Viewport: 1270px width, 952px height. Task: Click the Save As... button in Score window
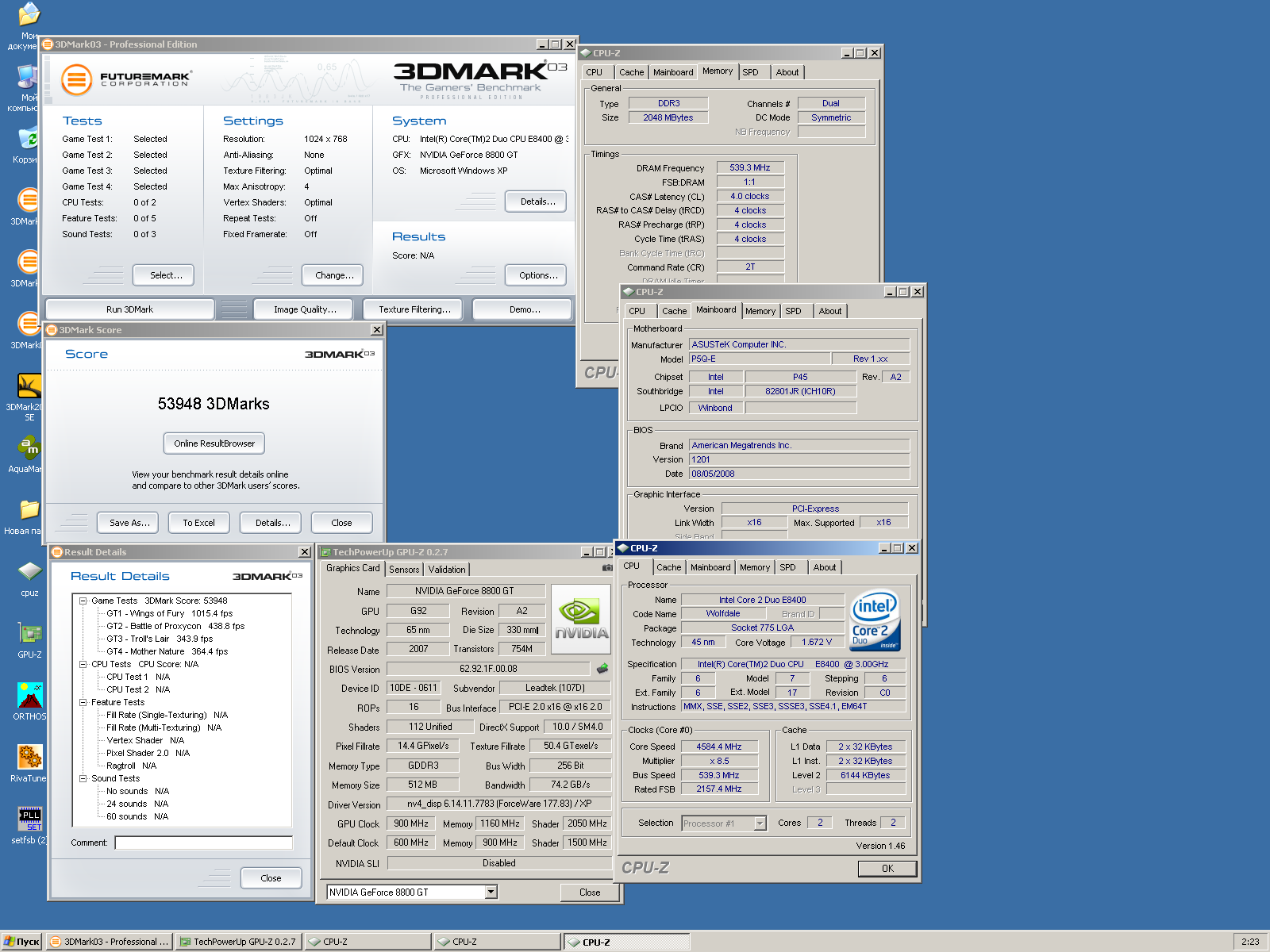129,523
